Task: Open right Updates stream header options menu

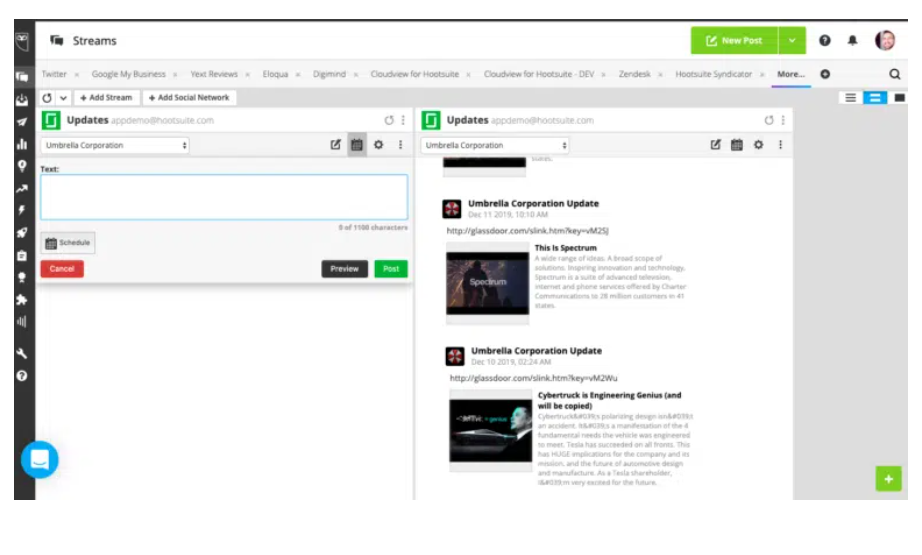Action: pos(783,120)
